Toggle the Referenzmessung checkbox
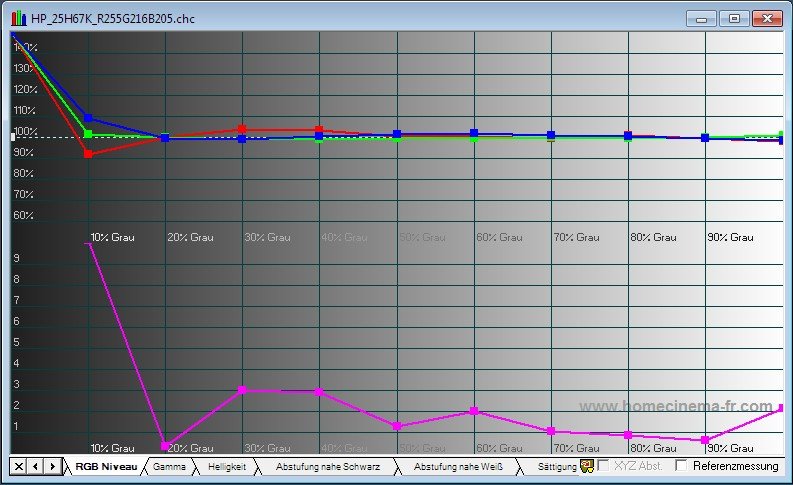The image size is (793, 485). coord(682,466)
